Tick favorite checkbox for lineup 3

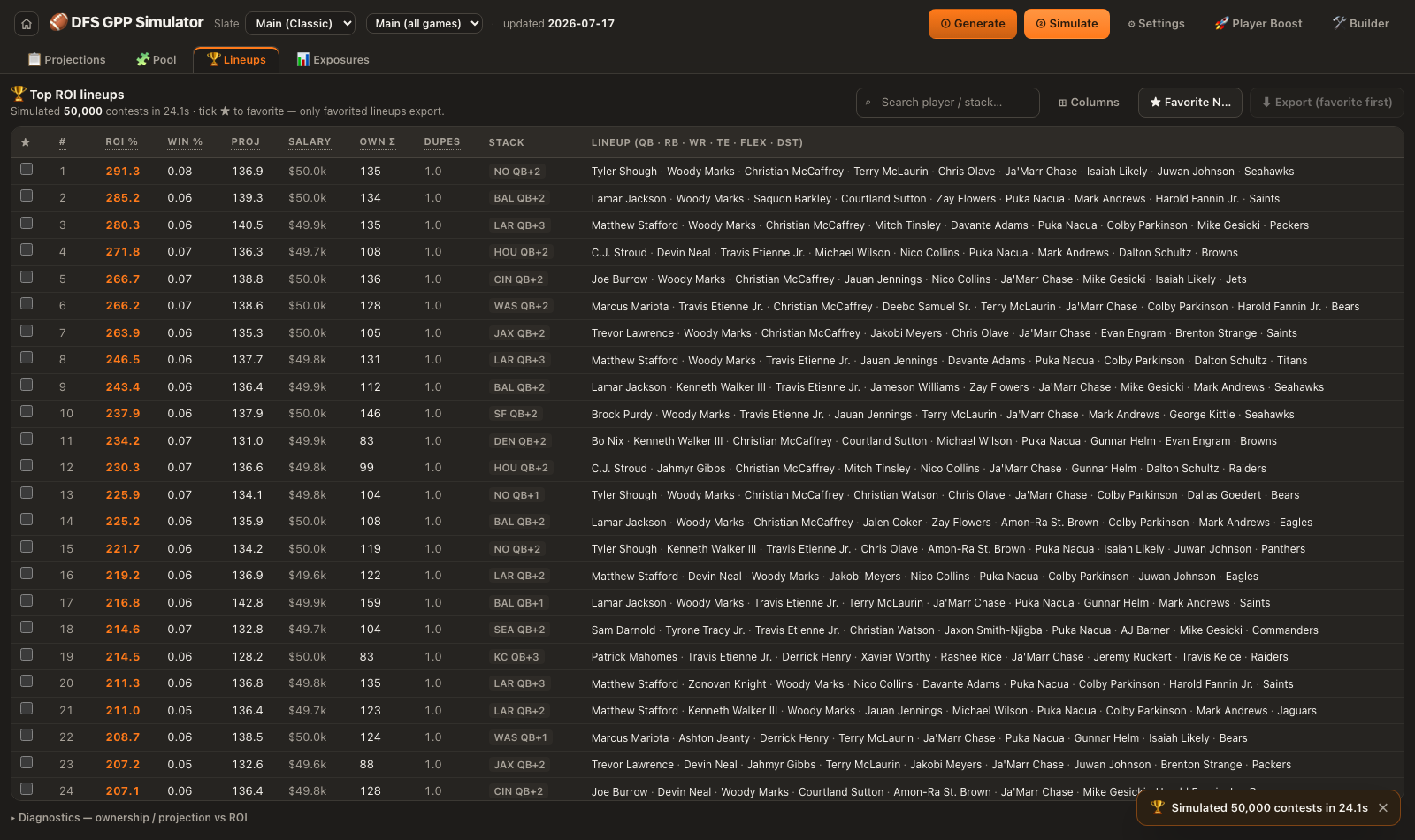coord(27,223)
